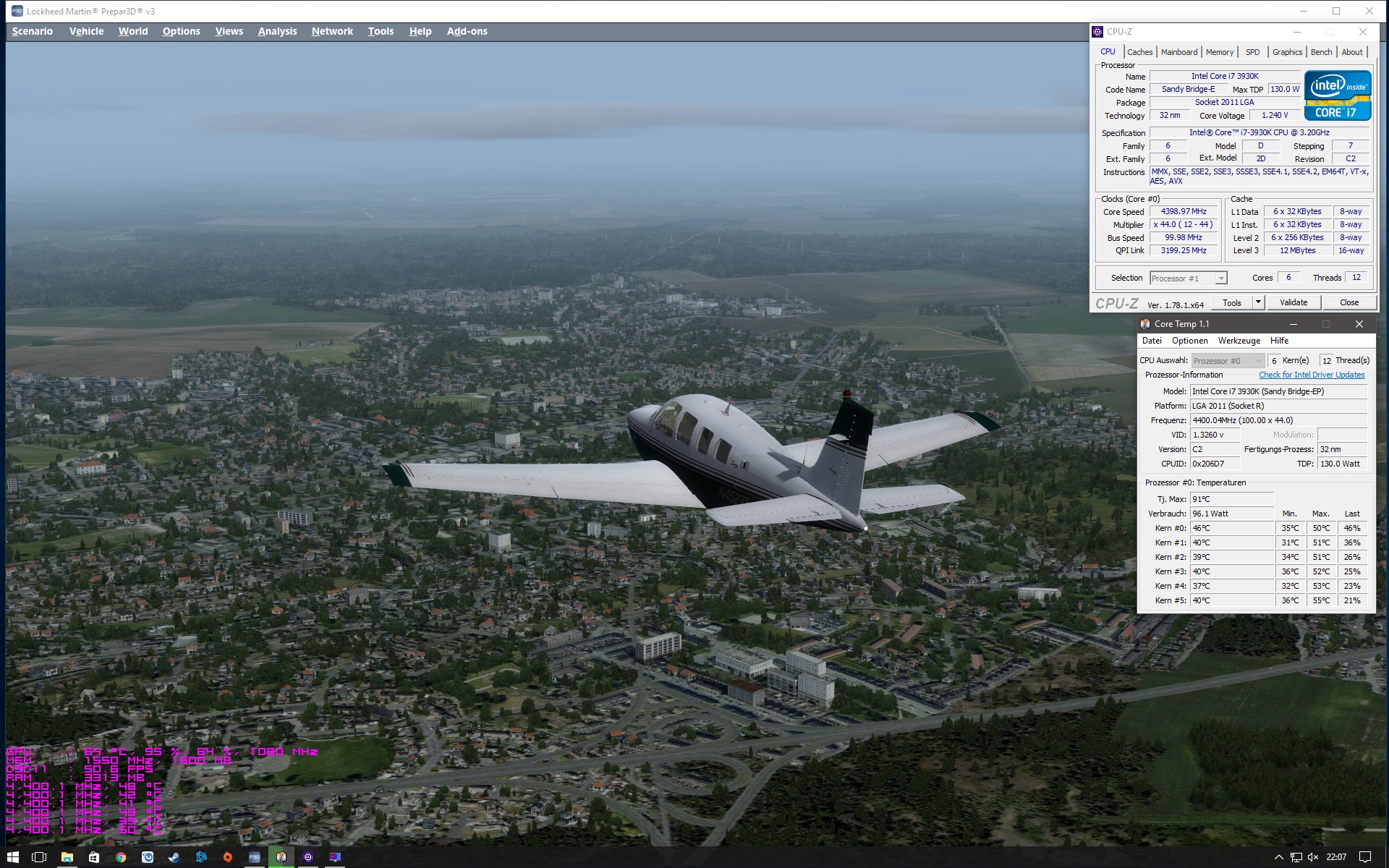Minimize the CPU-Z window

(x=1296, y=32)
